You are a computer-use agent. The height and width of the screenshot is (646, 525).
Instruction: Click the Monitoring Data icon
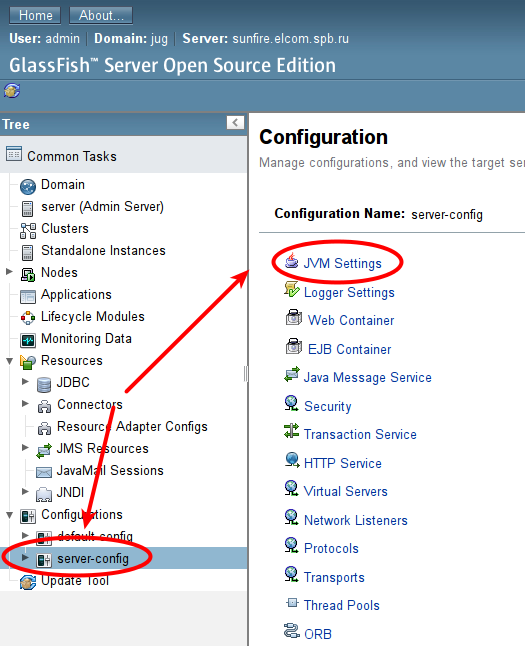[x=28, y=340]
